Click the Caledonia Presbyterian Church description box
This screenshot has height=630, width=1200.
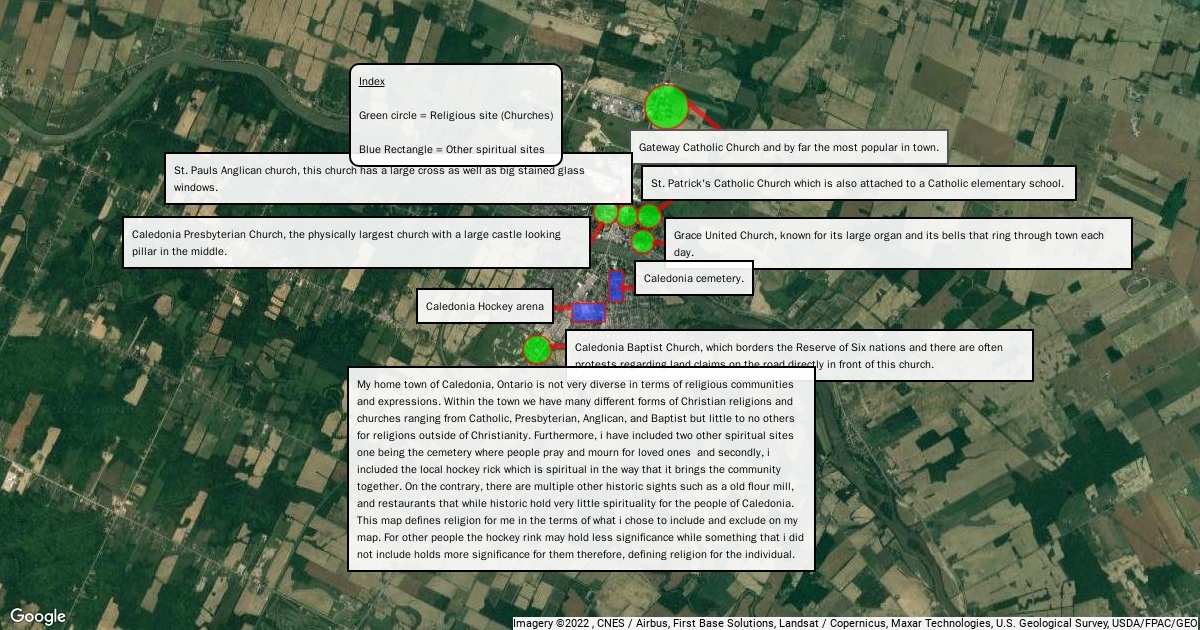point(356,242)
